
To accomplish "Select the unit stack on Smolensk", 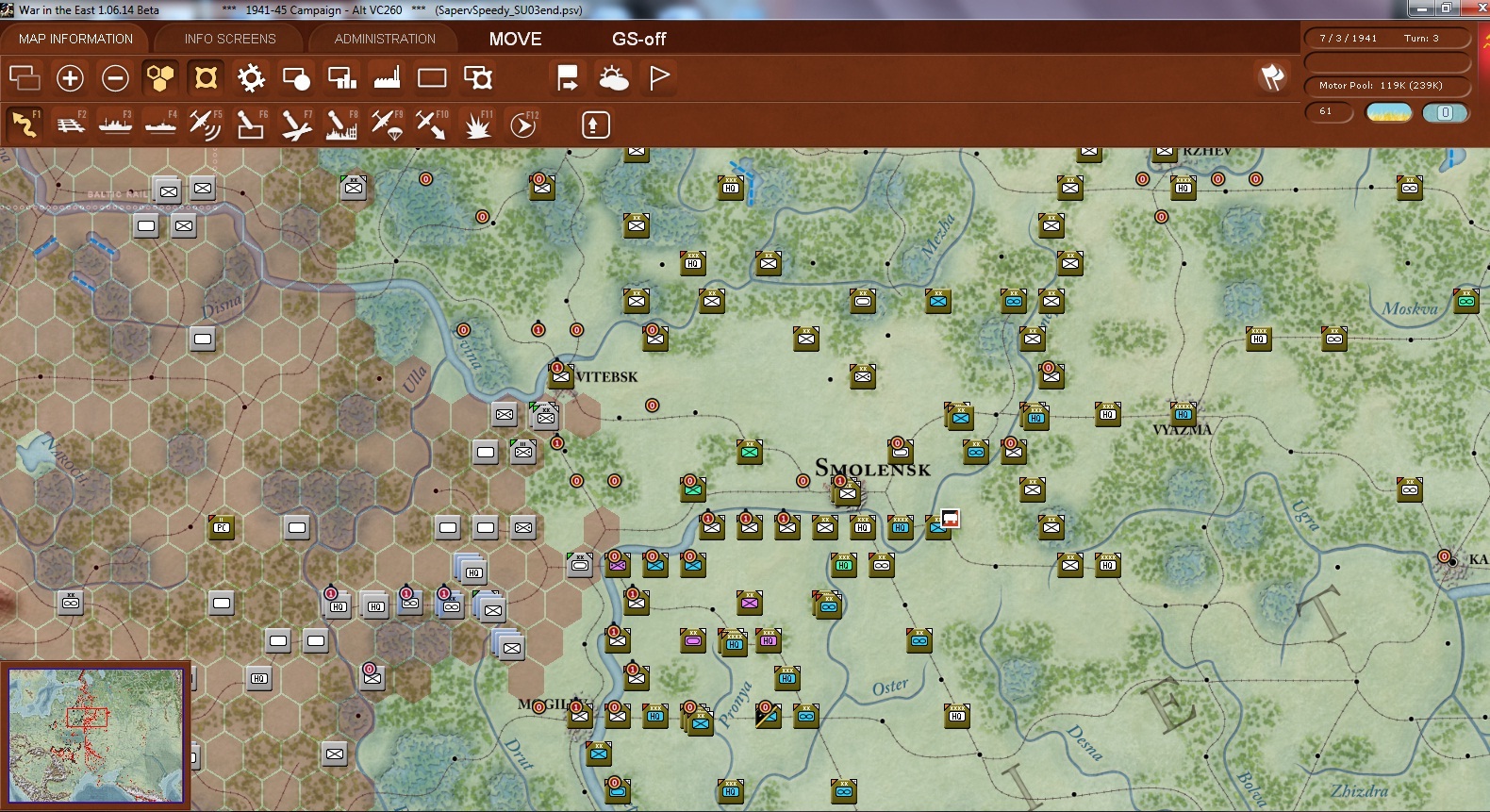I will tap(846, 490).
